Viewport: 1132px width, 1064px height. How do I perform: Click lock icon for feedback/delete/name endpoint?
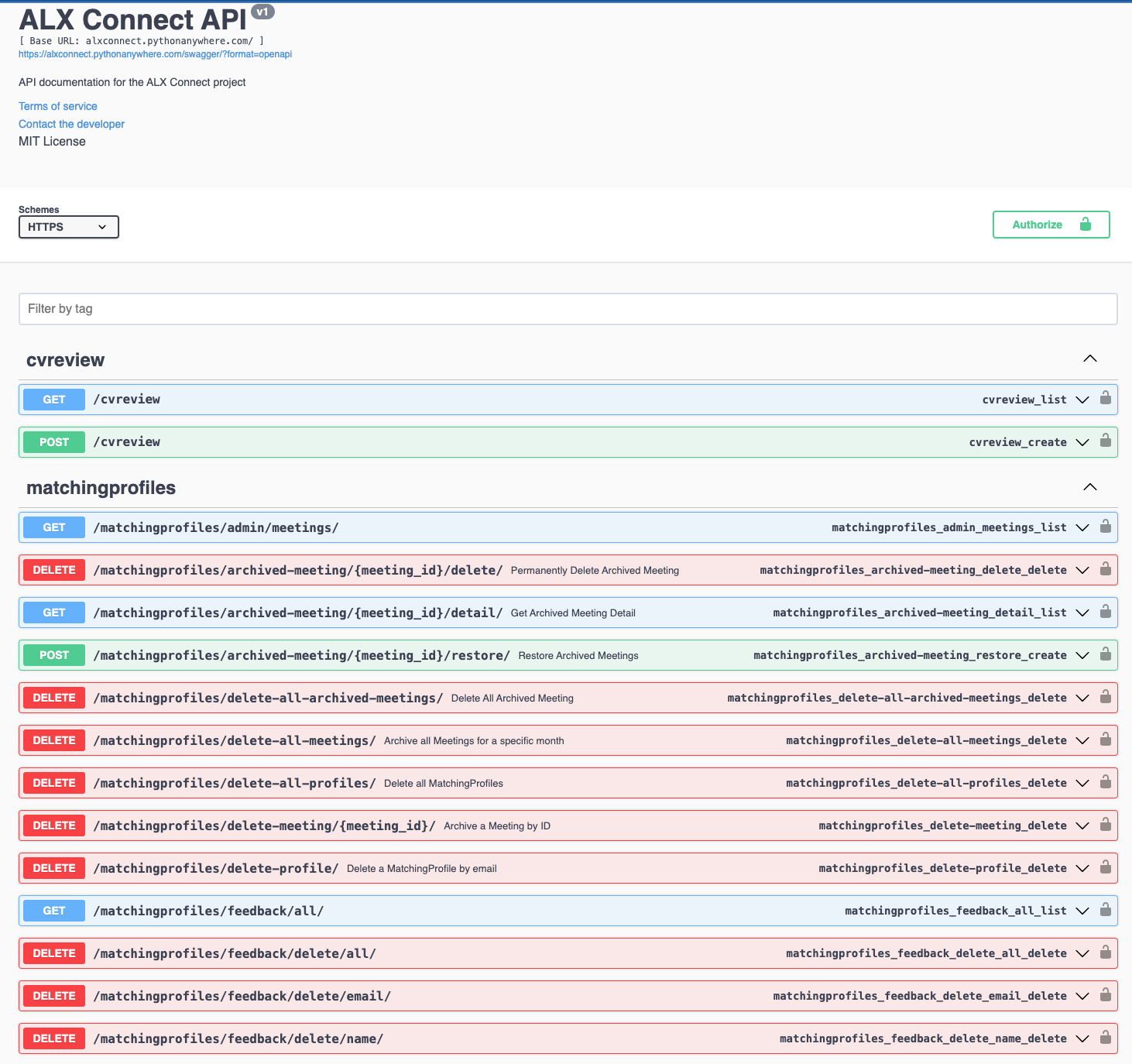click(x=1106, y=1037)
